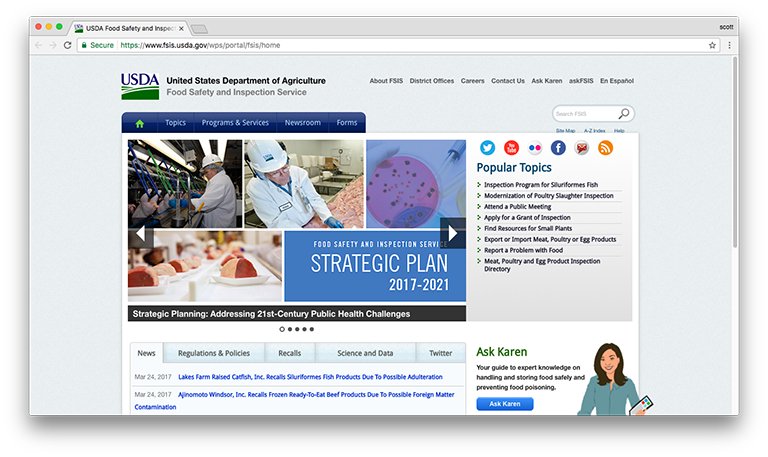Switch to the Recalls tab
The height and width of the screenshot is (457, 768).
tap(290, 353)
